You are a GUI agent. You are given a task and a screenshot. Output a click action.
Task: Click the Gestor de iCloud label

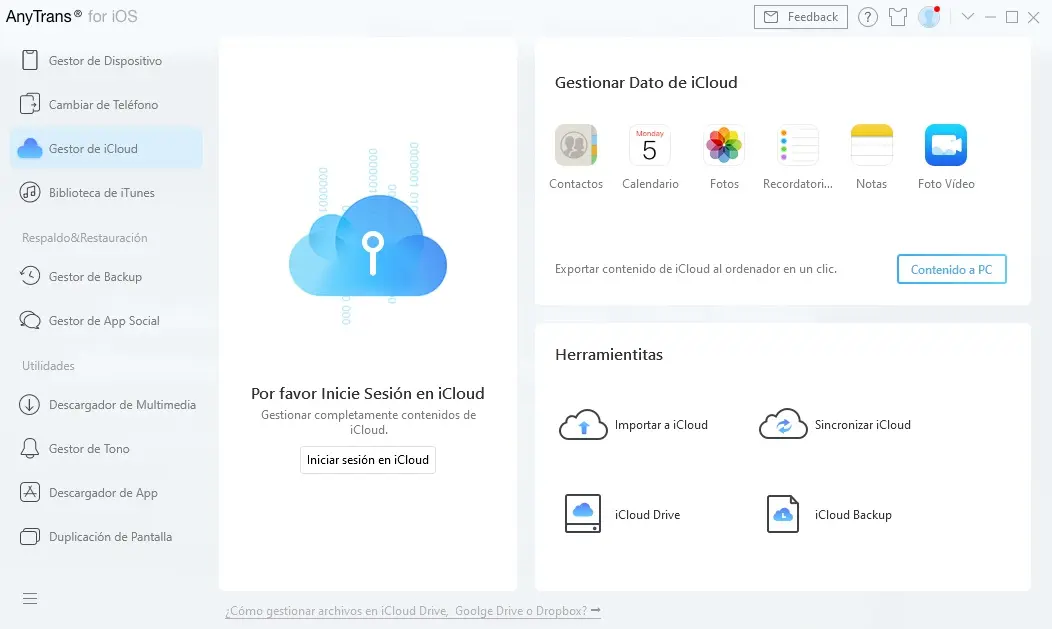93,148
